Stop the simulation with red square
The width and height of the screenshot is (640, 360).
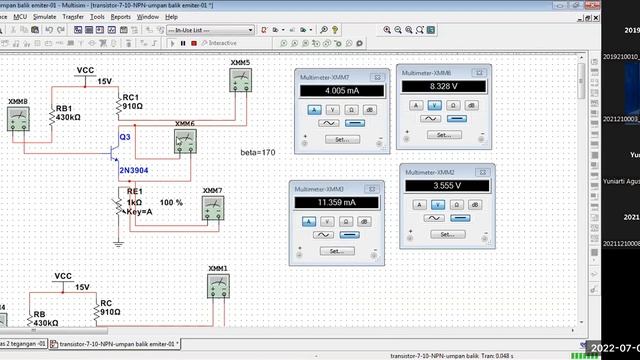coord(194,43)
